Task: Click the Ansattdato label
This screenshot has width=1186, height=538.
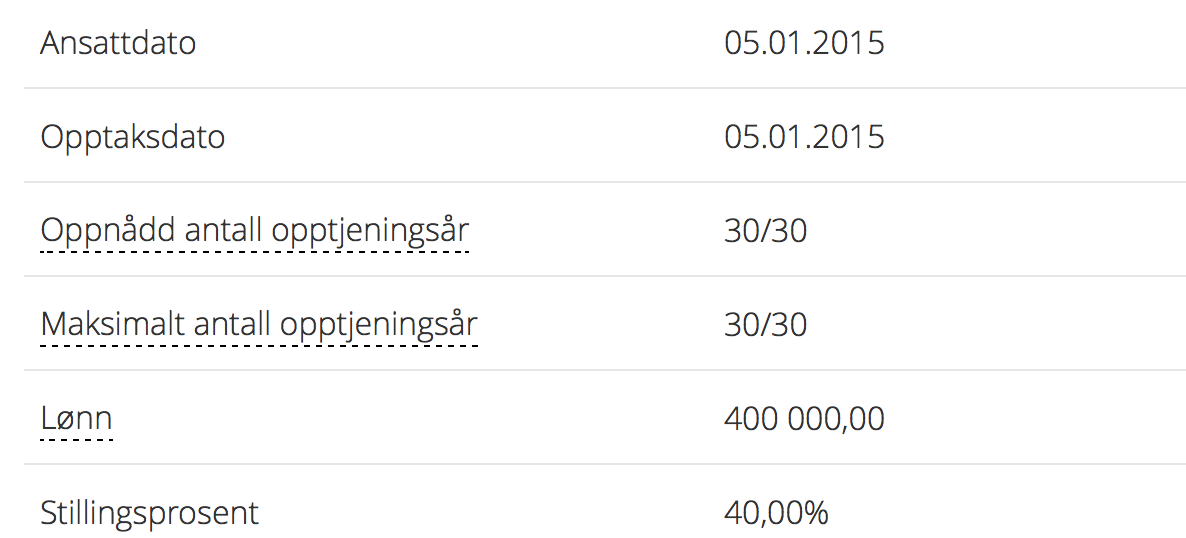Action: 118,43
